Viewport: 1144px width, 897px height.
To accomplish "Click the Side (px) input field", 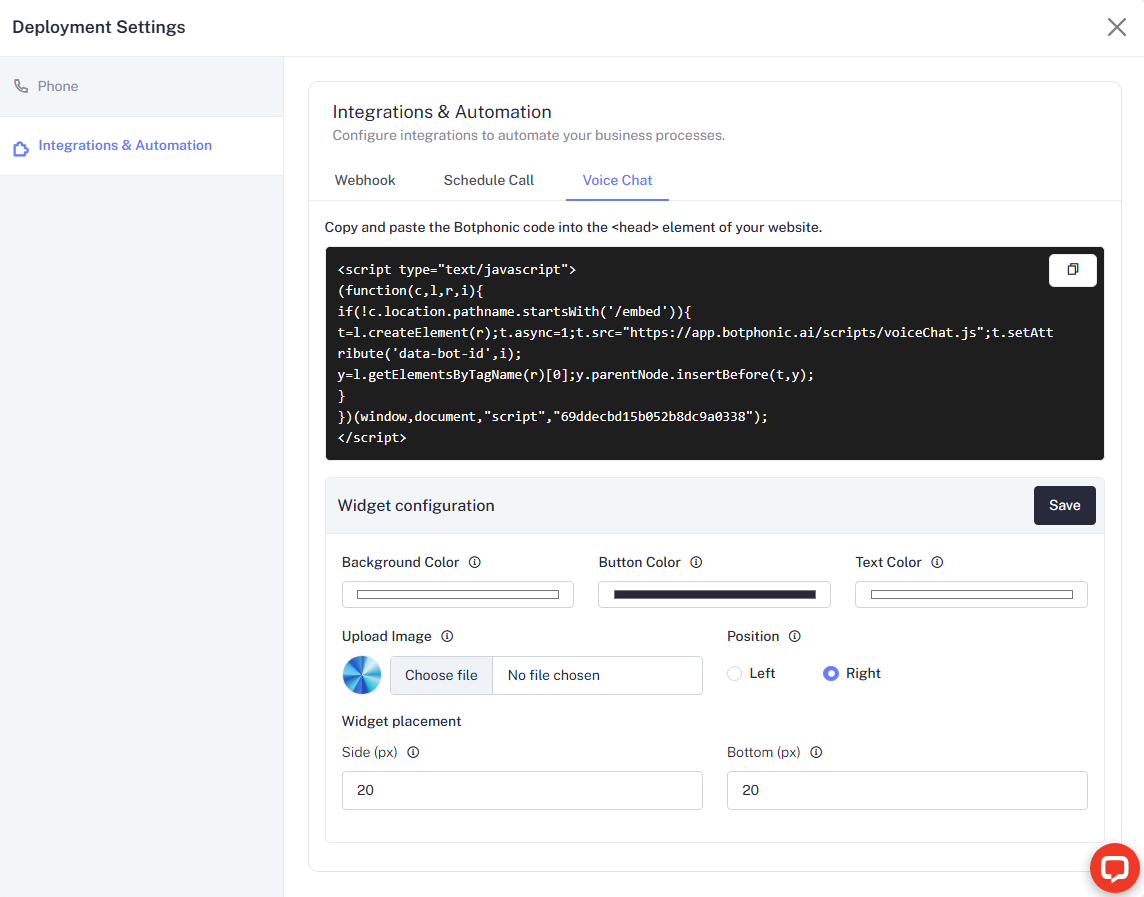I will (522, 790).
